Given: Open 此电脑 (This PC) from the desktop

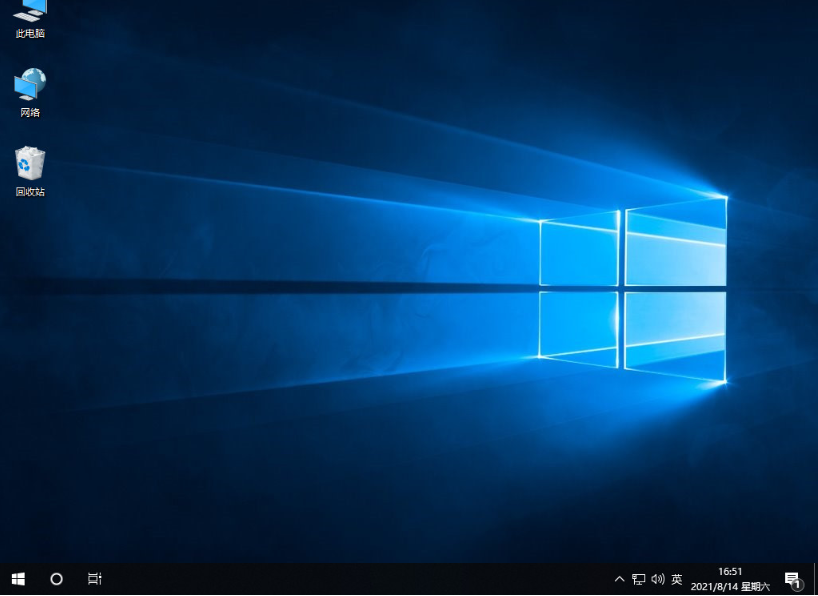Looking at the screenshot, I should coord(29,18).
